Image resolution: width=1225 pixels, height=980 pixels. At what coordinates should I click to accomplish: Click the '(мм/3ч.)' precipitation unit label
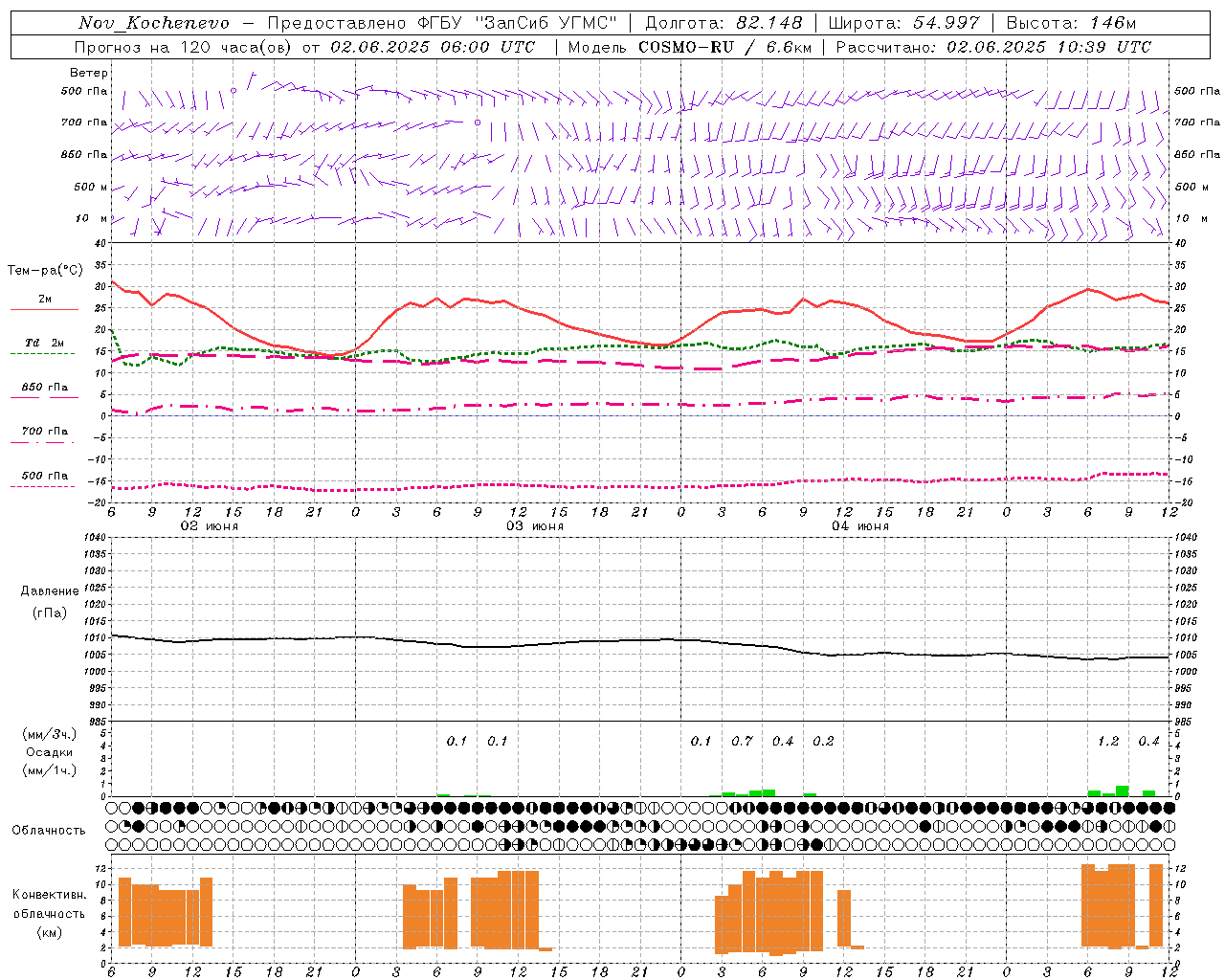pyautogui.click(x=50, y=735)
